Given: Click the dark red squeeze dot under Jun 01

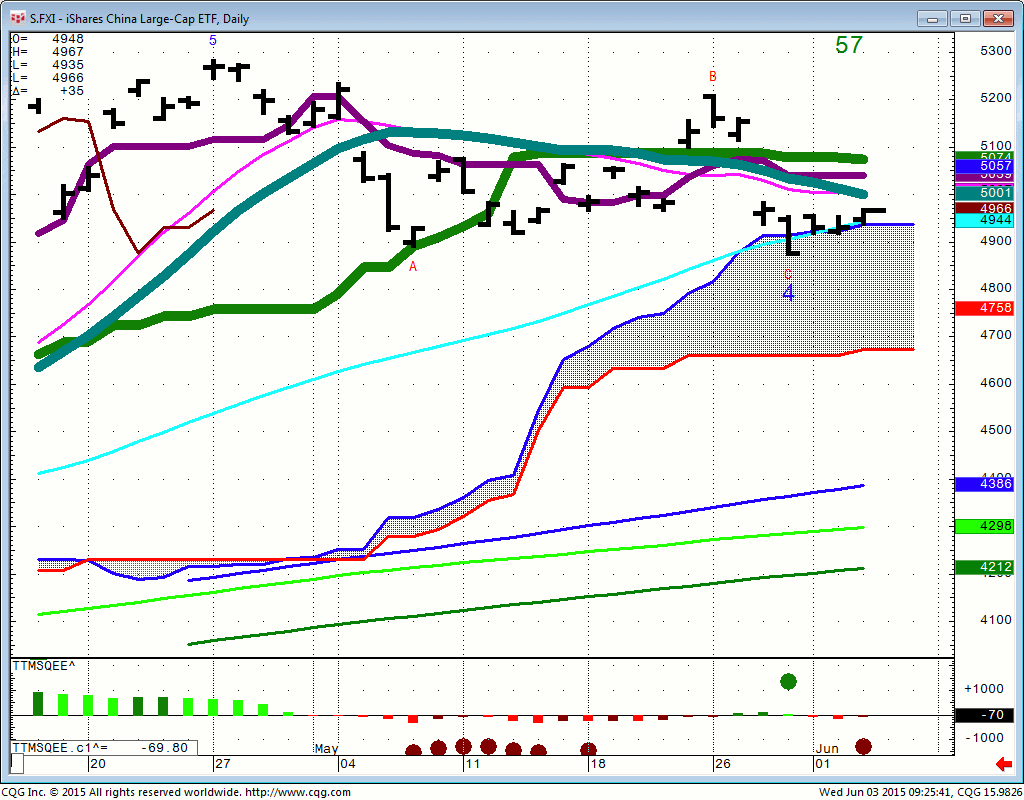Looking at the screenshot, I should click(x=863, y=746).
